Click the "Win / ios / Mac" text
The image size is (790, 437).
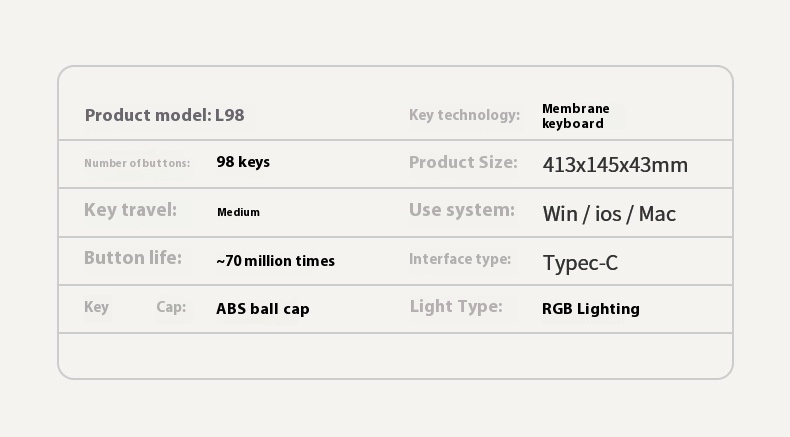(x=609, y=214)
